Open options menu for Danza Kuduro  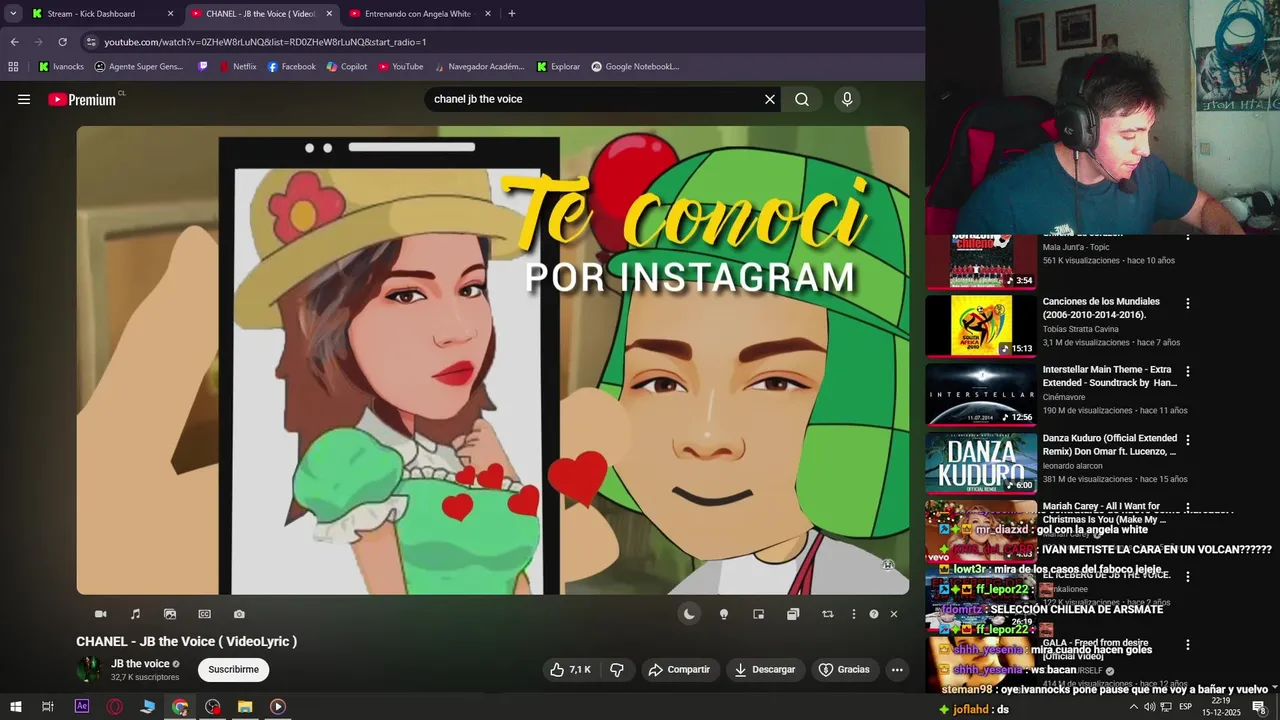point(1188,440)
